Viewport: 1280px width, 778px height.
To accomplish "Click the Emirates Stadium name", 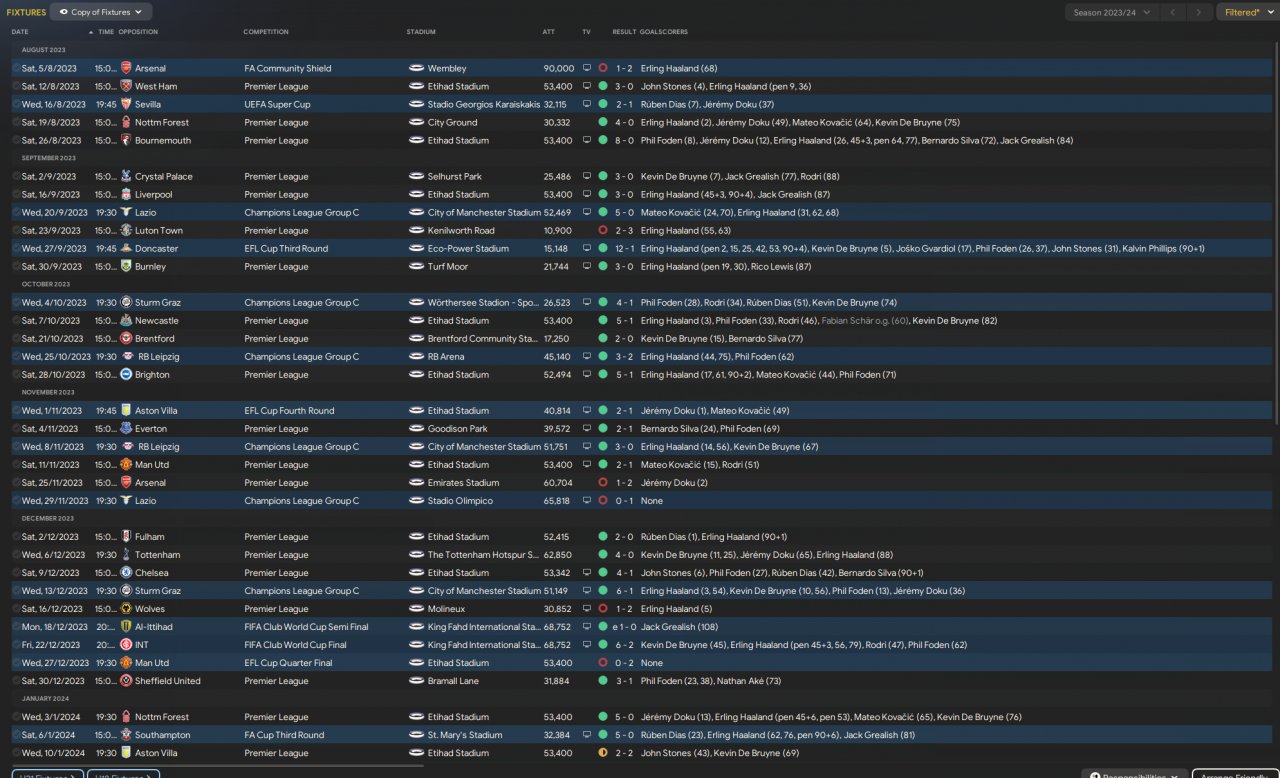I will (x=463, y=482).
